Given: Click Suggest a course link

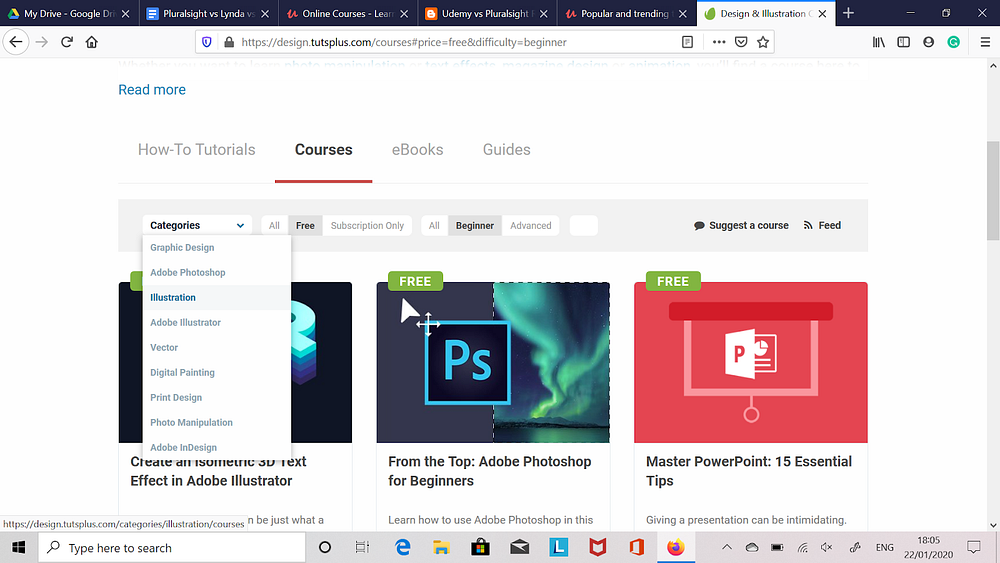Looking at the screenshot, I should [x=742, y=225].
